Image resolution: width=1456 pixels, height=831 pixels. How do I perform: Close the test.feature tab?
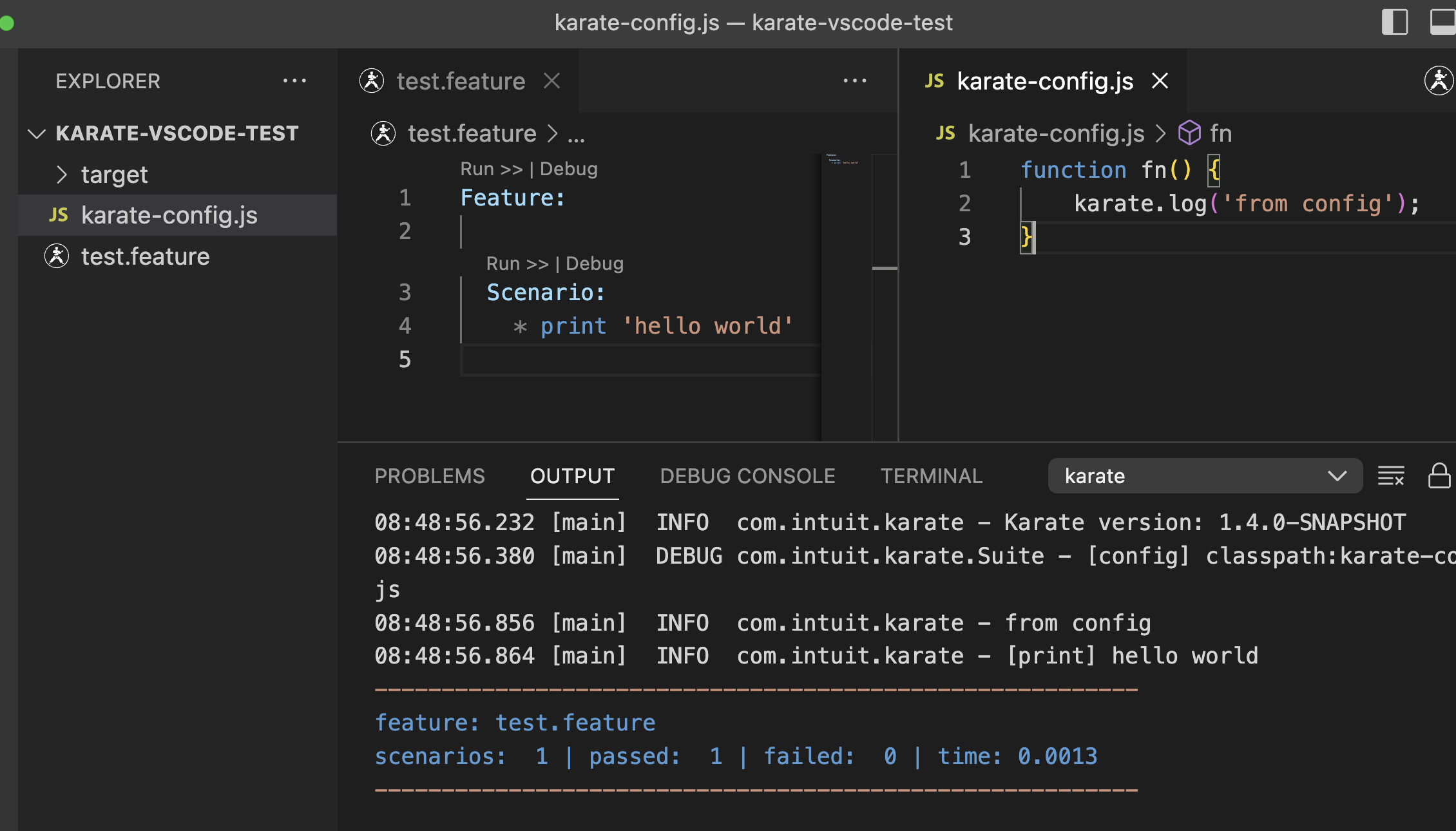(x=551, y=81)
